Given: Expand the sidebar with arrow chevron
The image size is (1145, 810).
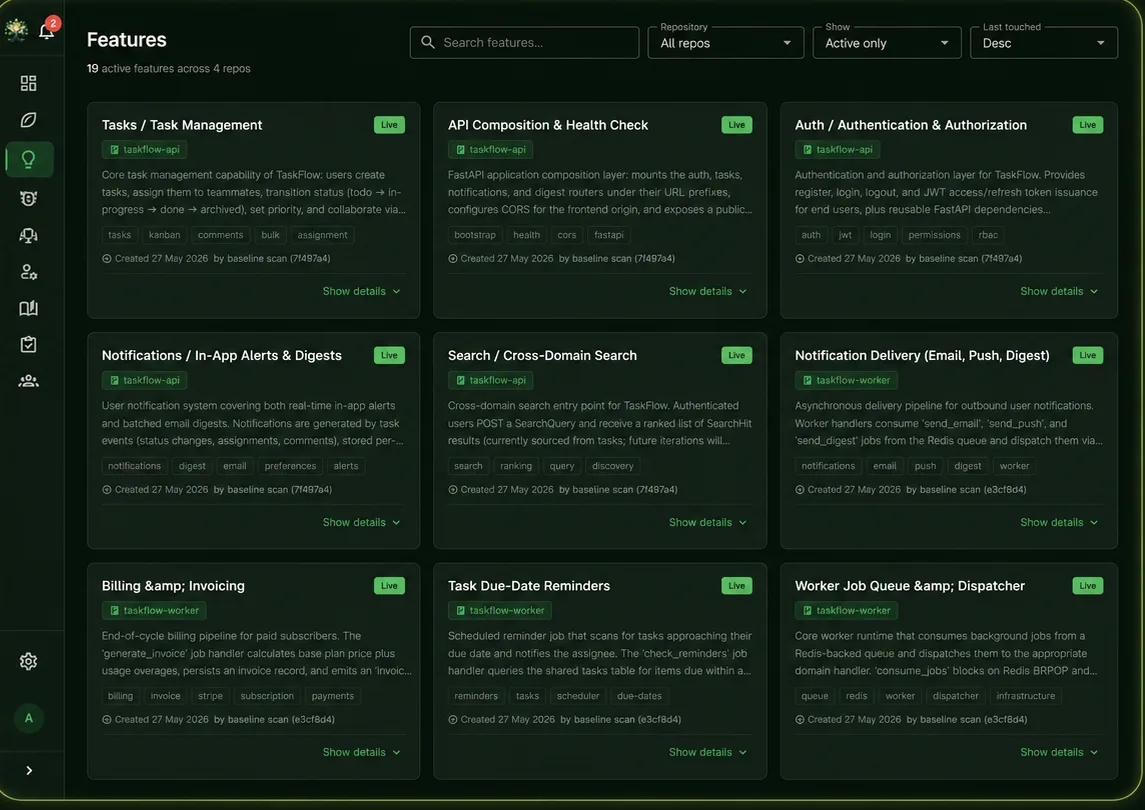Looking at the screenshot, I should (x=29, y=771).
